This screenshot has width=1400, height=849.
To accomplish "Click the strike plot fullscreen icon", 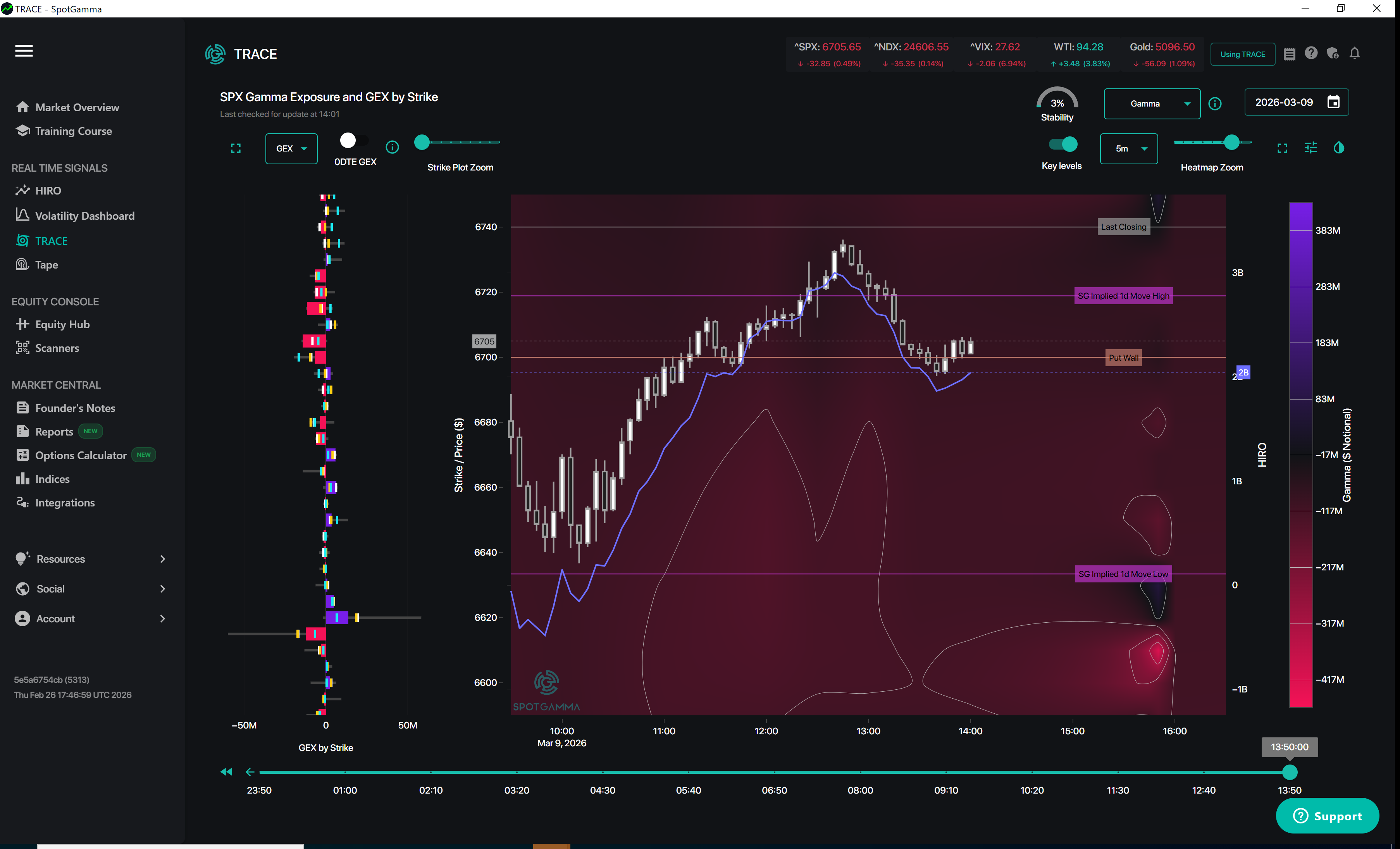I will (x=236, y=148).
